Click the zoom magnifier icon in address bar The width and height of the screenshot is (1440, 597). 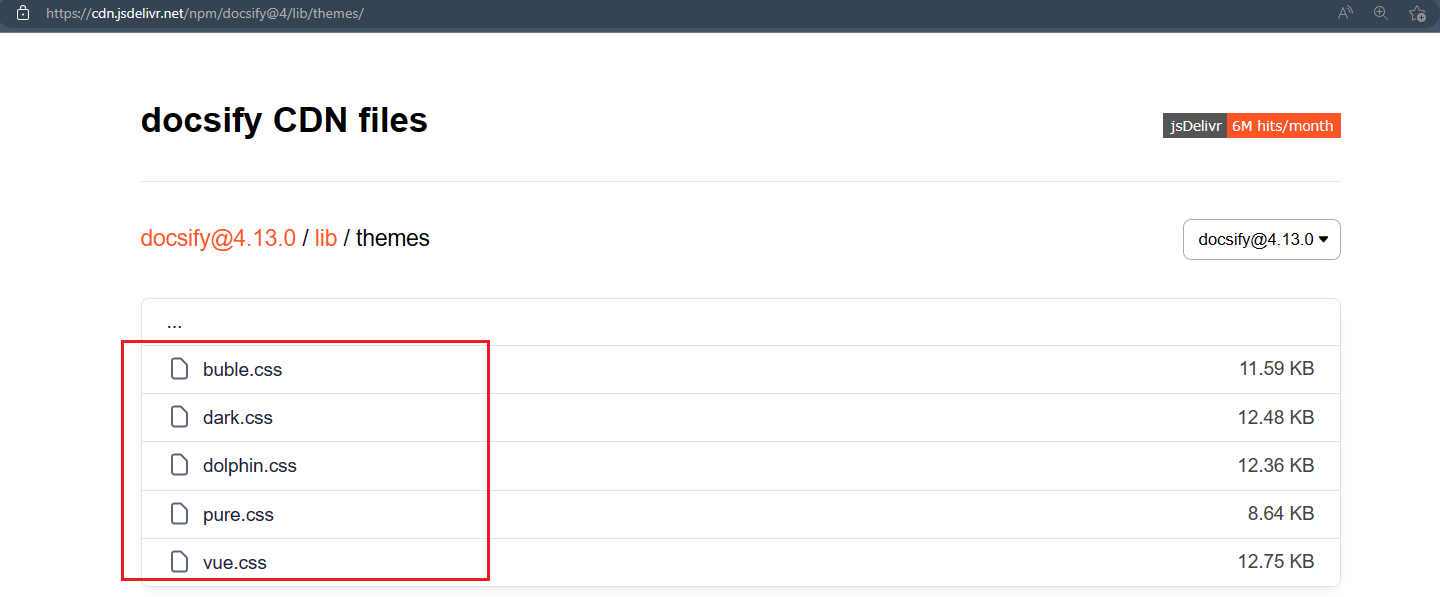click(1381, 14)
